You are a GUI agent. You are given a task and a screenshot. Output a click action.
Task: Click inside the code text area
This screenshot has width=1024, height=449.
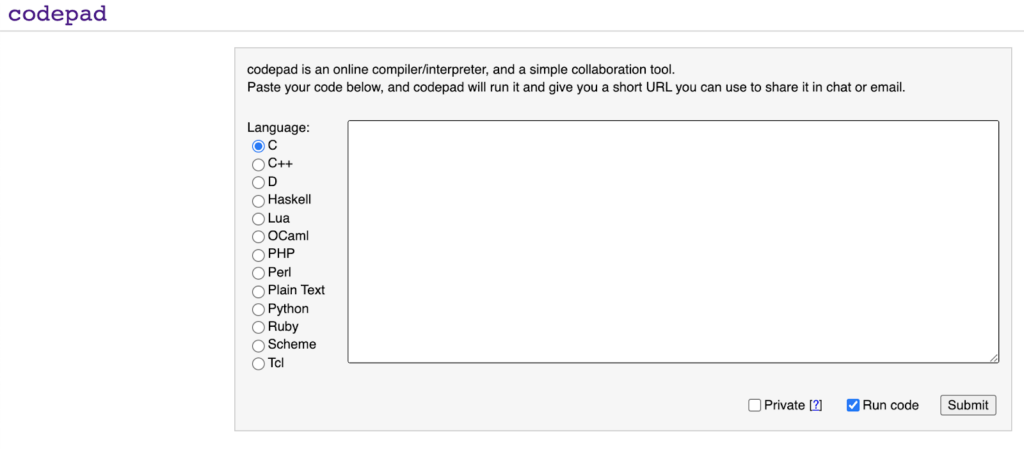coord(672,240)
